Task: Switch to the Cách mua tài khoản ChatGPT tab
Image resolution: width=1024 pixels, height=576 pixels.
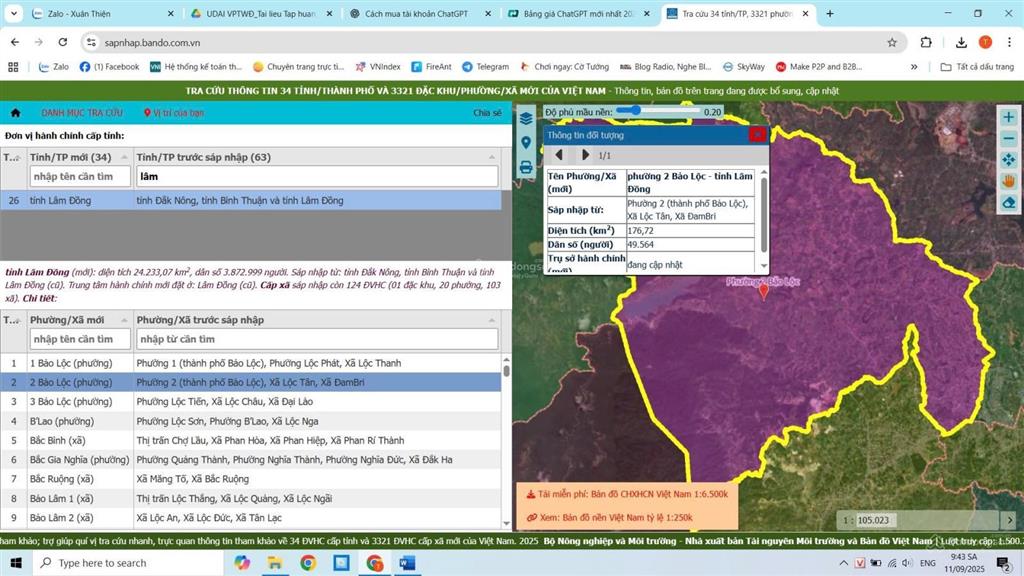Action: [x=421, y=13]
